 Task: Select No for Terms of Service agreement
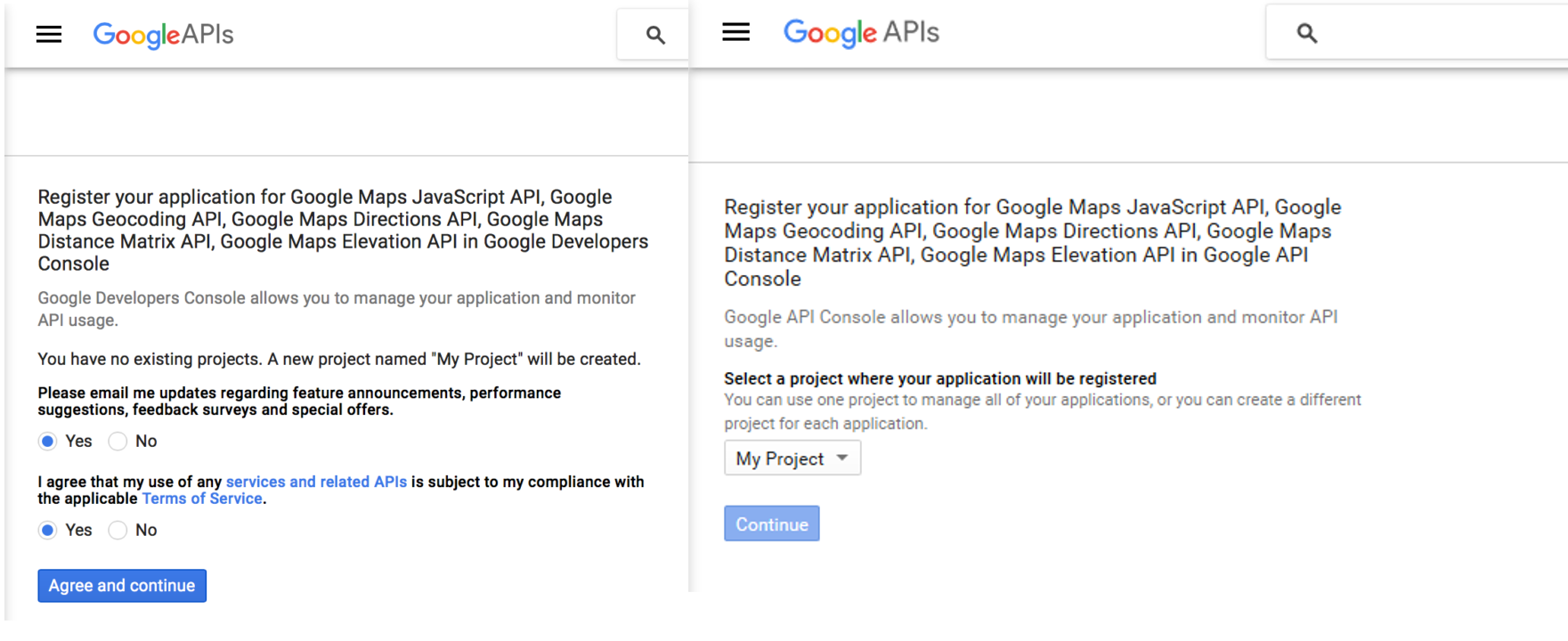pyautogui.click(x=118, y=531)
